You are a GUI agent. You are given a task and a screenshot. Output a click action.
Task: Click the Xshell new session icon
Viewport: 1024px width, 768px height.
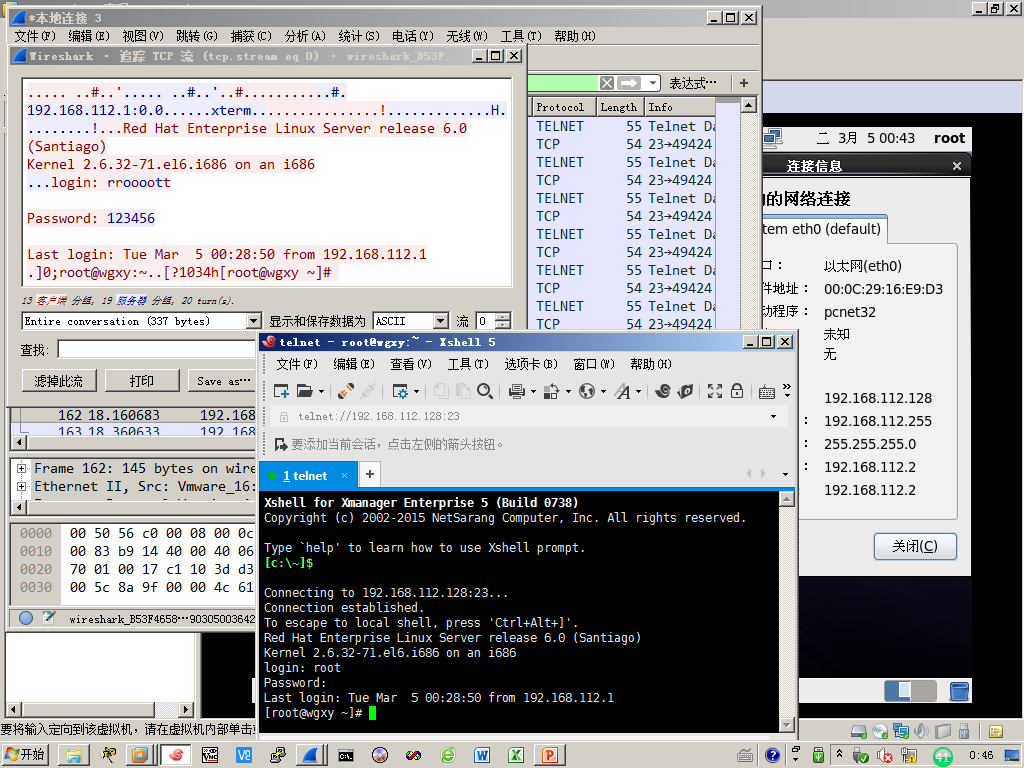click(281, 391)
